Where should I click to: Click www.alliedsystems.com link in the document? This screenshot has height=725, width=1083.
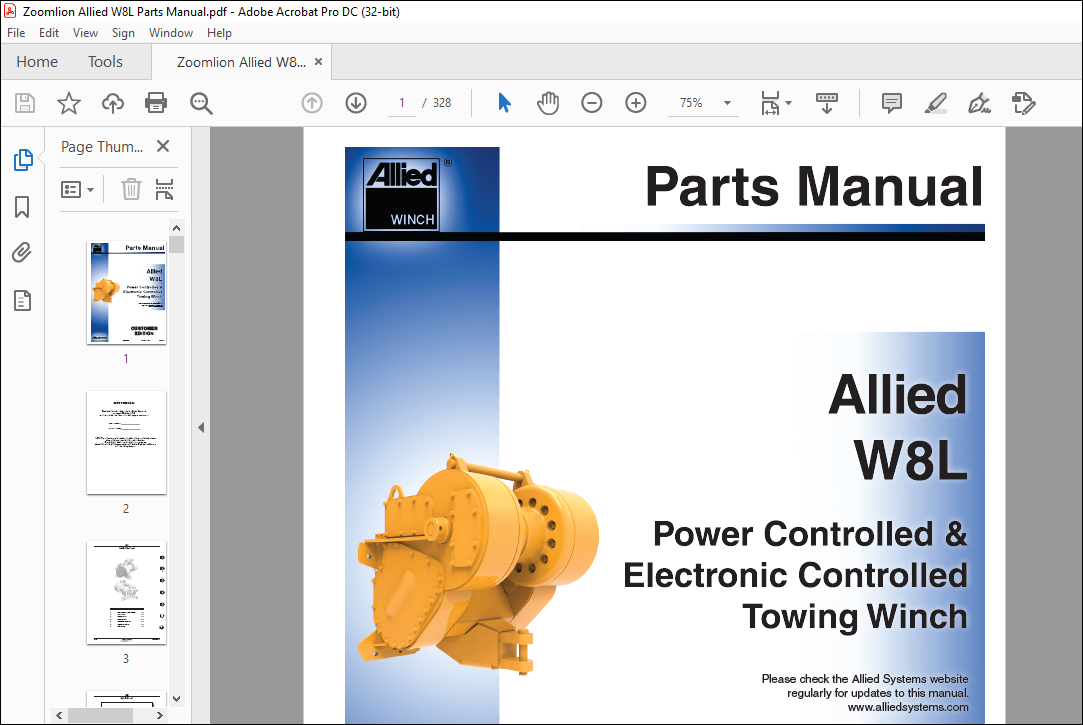[x=908, y=707]
